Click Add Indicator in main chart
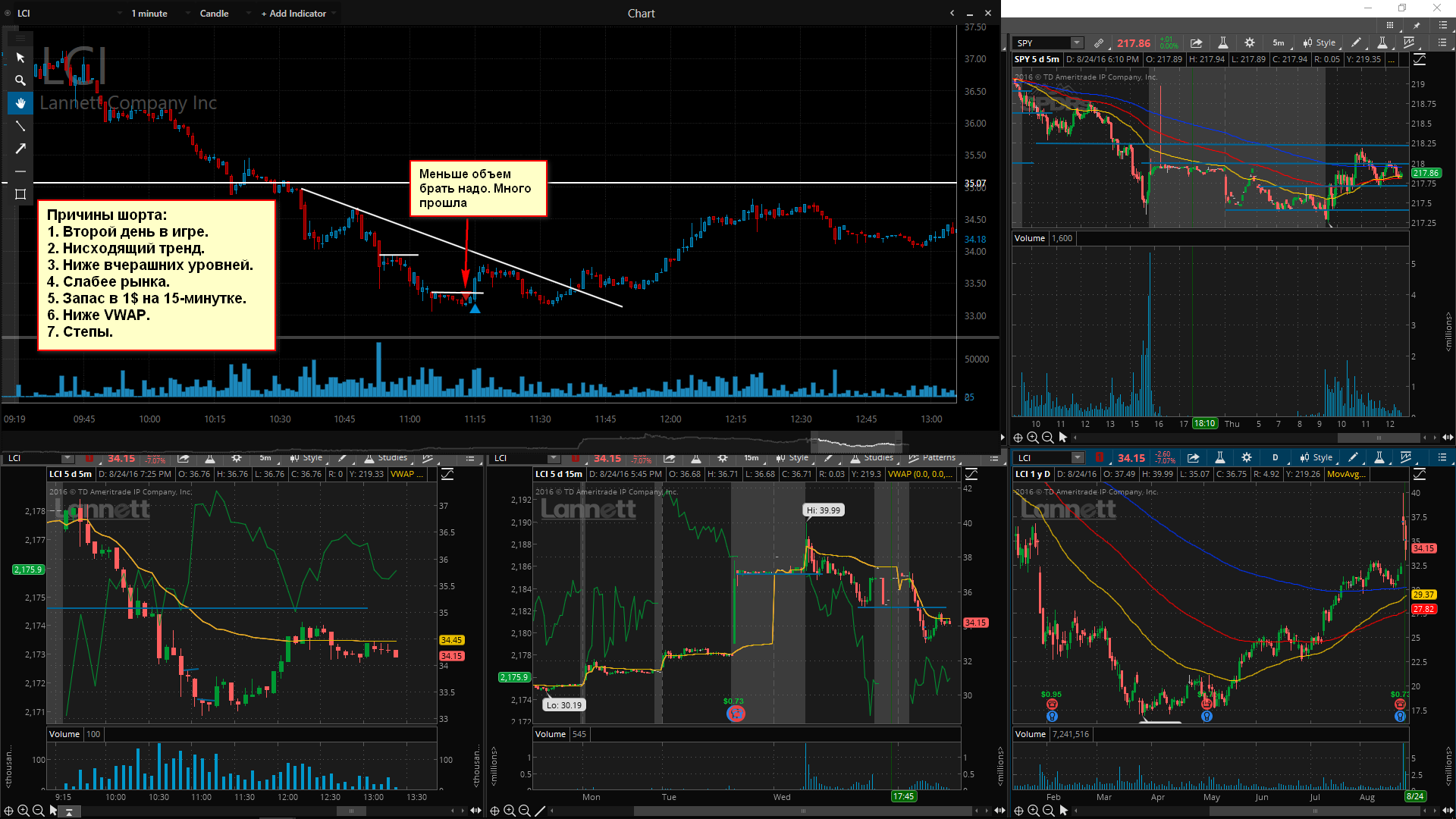The image size is (1456, 819). (x=294, y=14)
